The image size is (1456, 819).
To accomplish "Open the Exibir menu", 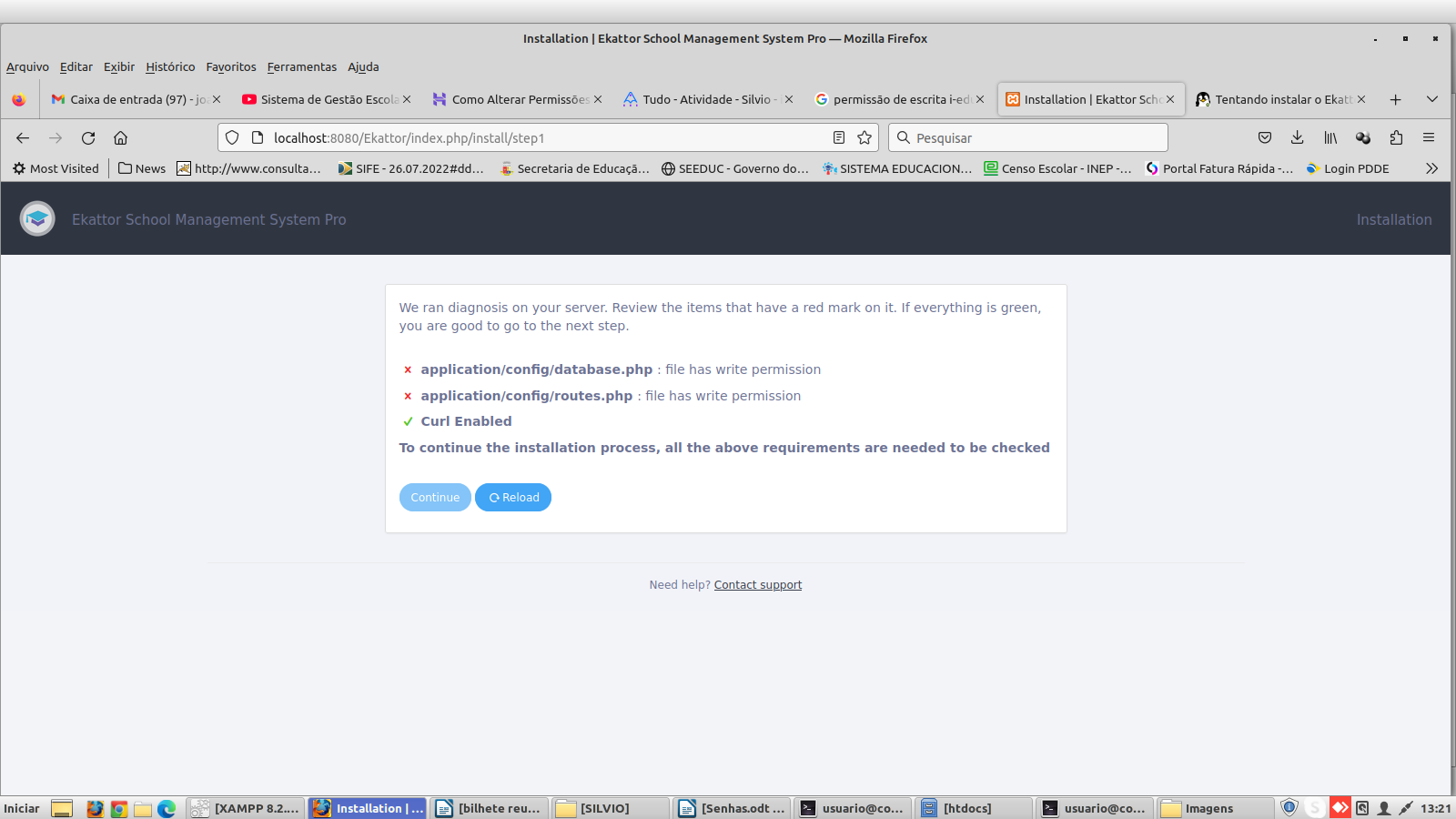I will pos(119,66).
